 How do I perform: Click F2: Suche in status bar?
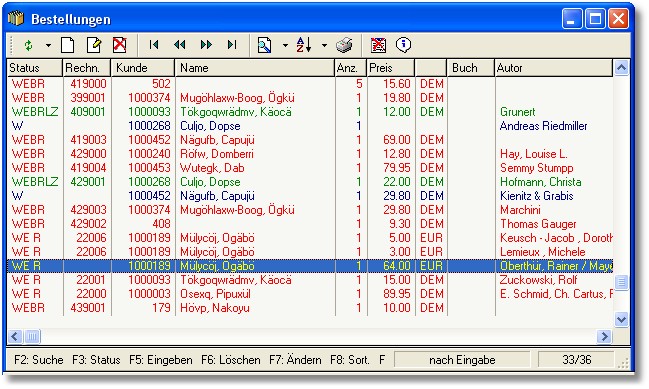coord(38,360)
